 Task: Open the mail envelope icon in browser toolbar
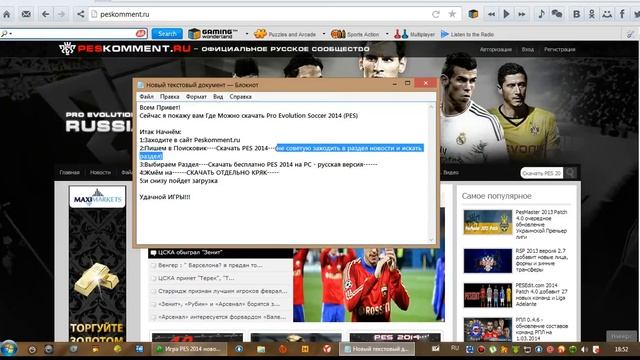tap(26, 14)
